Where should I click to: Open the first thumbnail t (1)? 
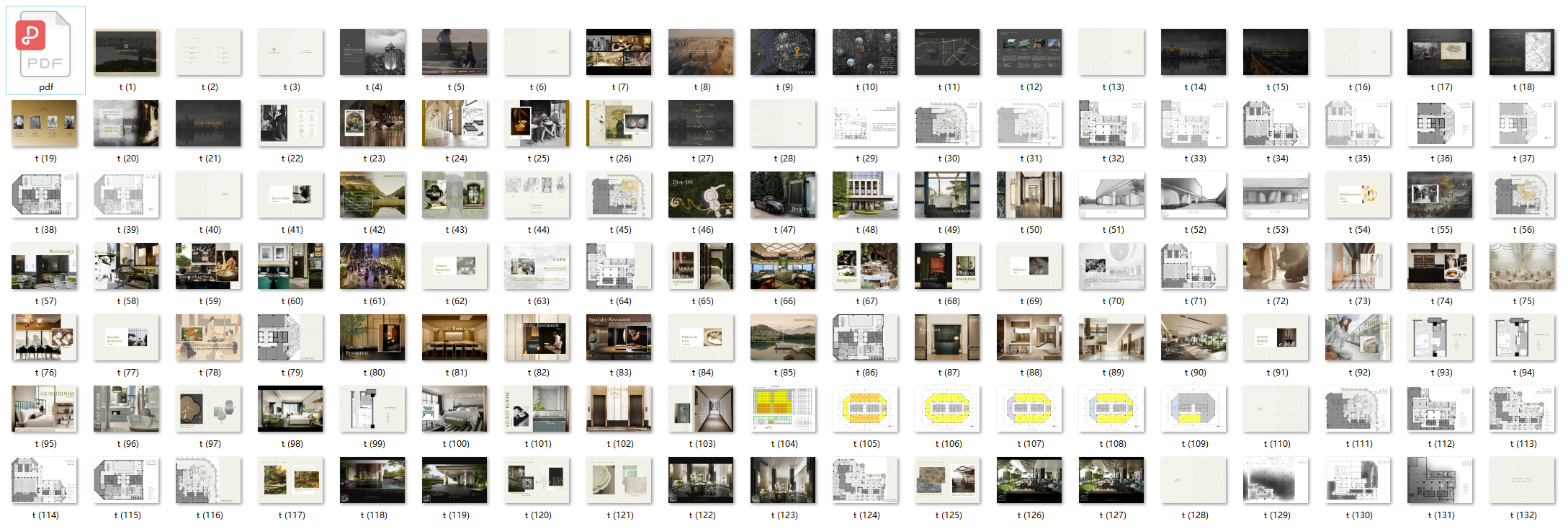[127, 53]
